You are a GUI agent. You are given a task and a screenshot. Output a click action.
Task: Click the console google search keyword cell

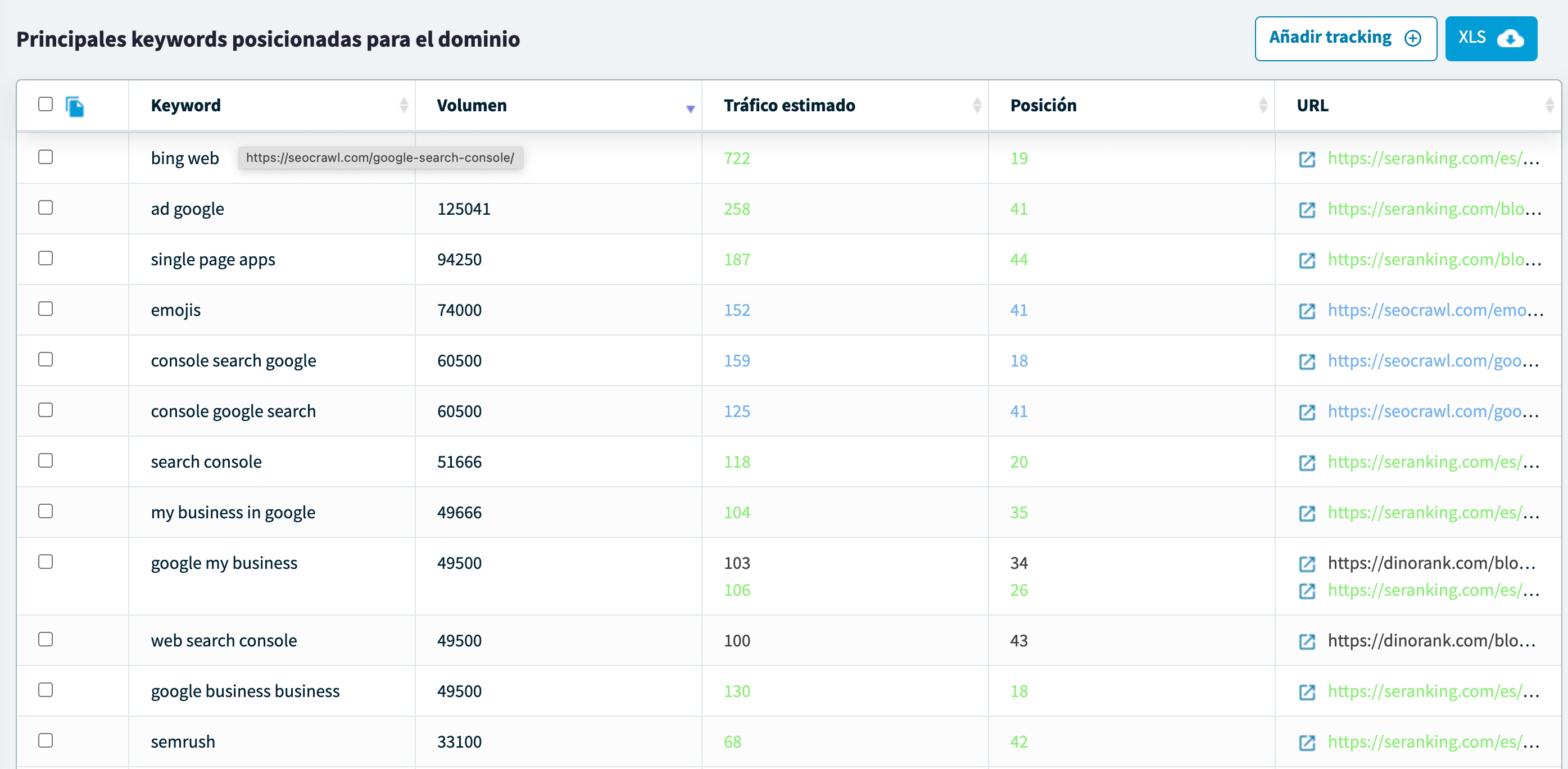click(x=233, y=411)
